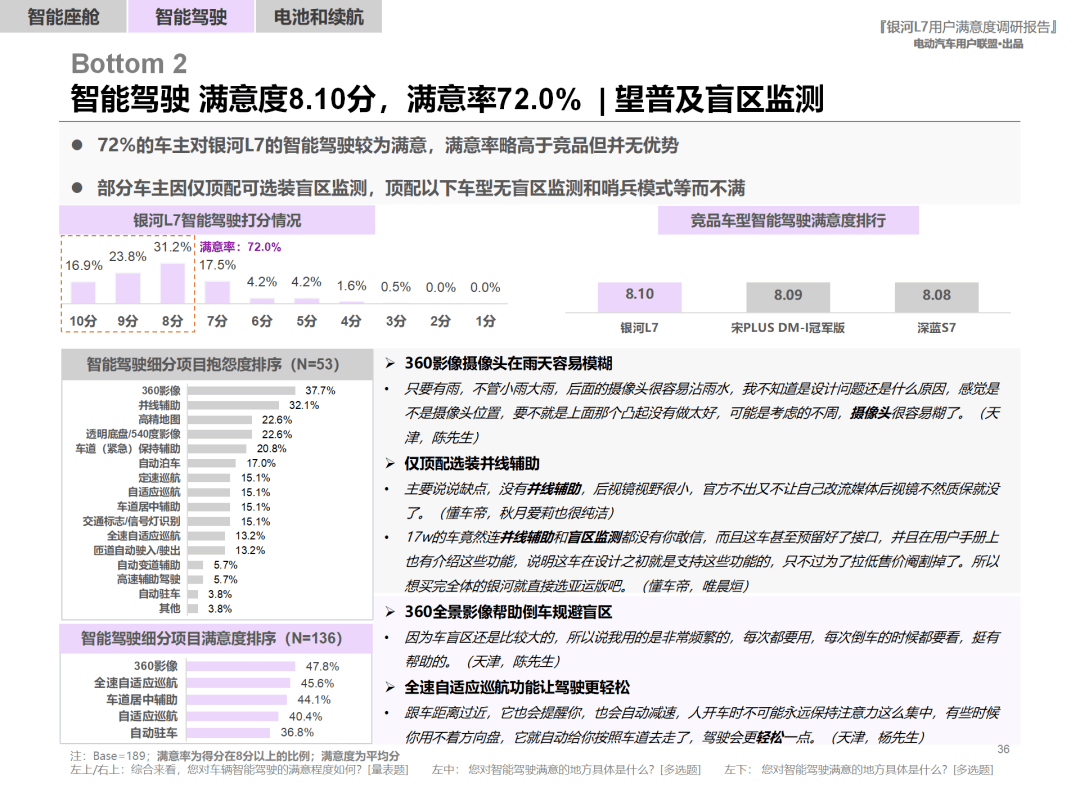Click the page number 36
1080x810 pixels.
1003,749
